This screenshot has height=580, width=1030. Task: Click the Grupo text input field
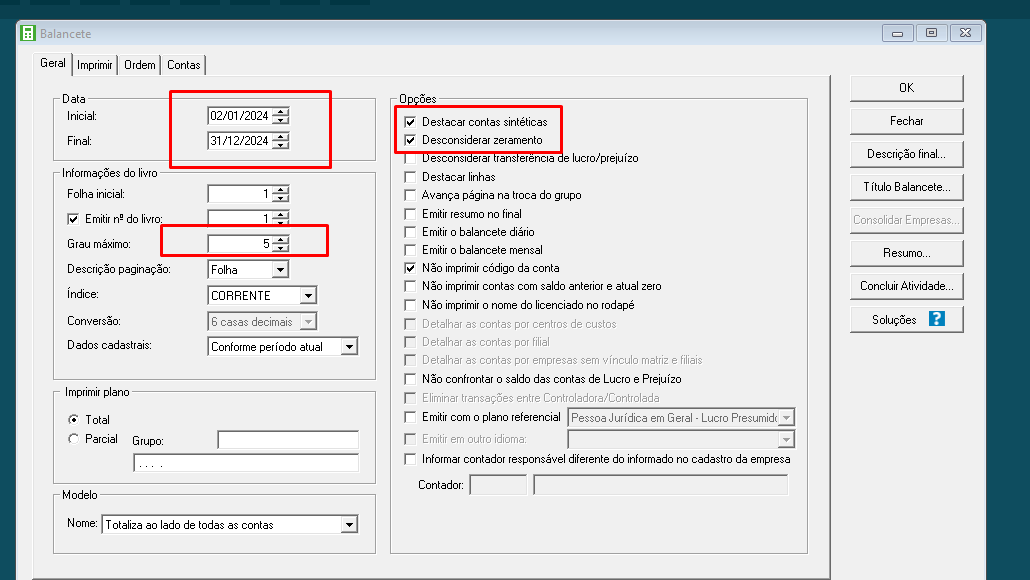288,440
